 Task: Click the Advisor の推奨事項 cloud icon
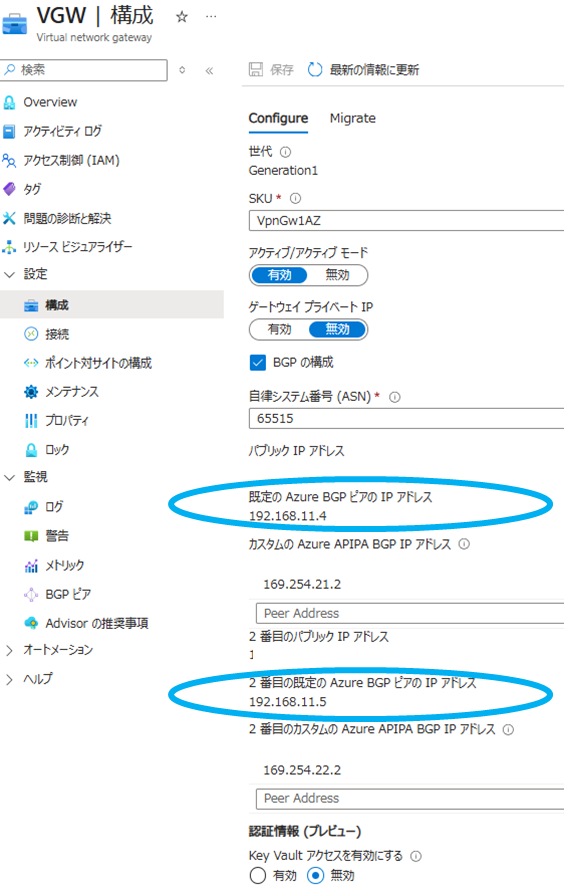[x=31, y=623]
